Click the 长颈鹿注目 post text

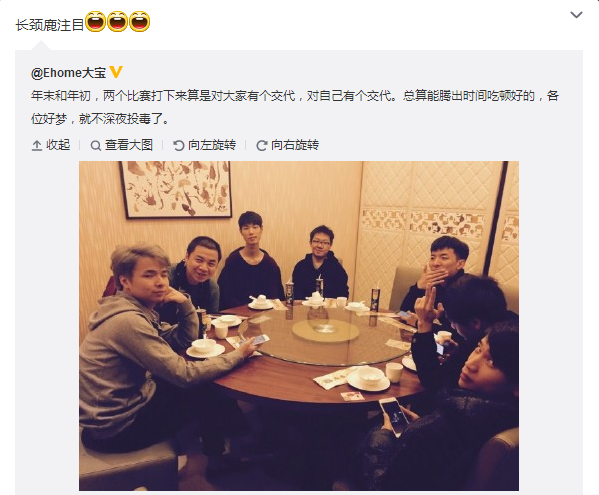[x=49, y=25]
